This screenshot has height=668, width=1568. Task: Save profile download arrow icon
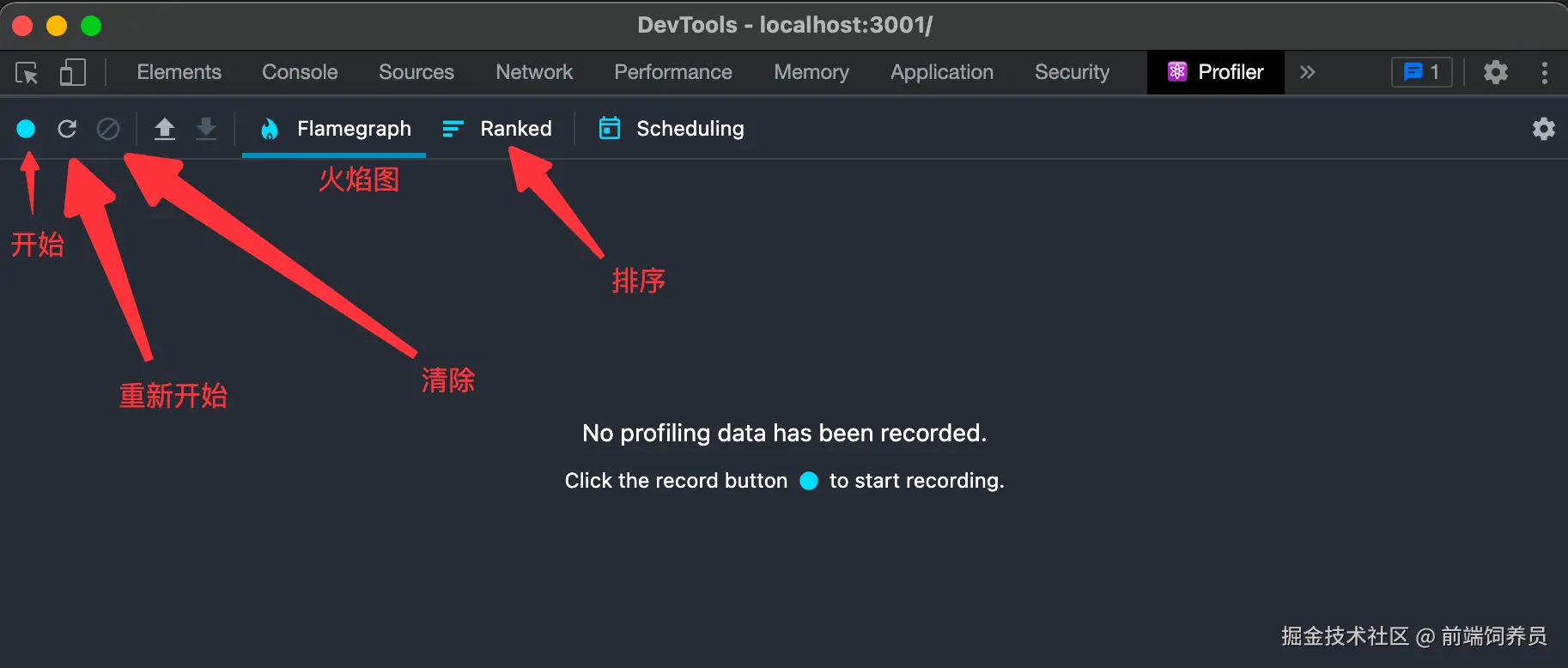[206, 129]
